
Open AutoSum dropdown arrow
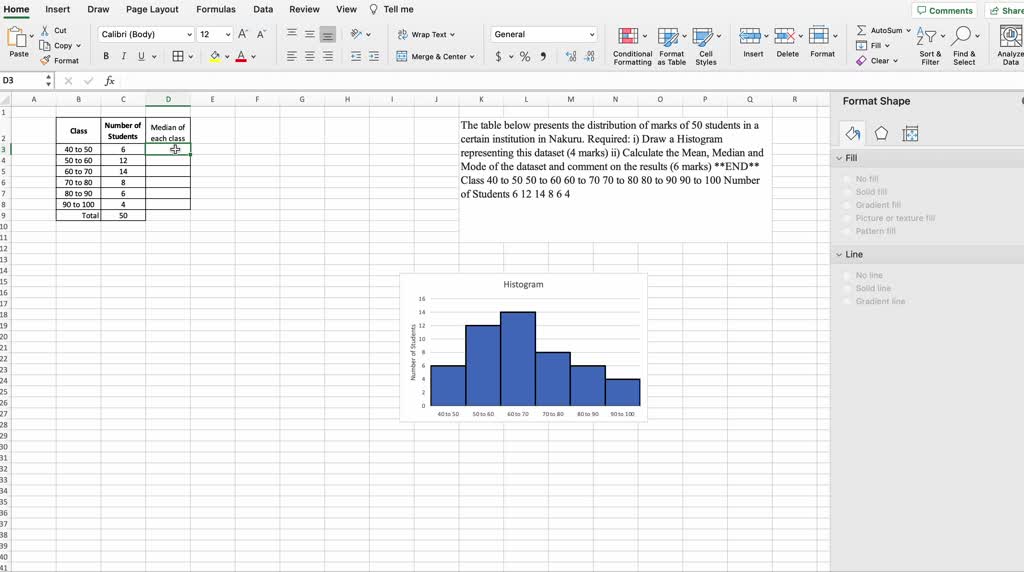[908, 30]
